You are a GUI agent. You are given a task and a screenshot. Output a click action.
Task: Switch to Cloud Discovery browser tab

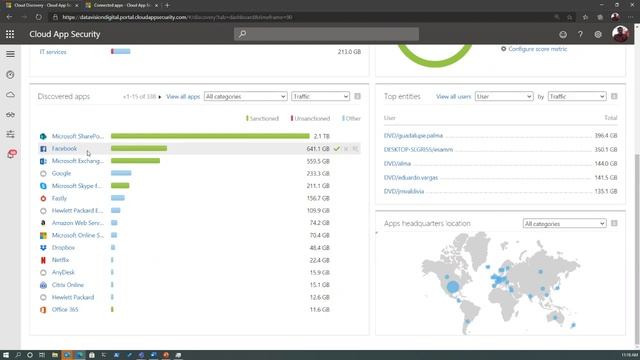(41, 5)
